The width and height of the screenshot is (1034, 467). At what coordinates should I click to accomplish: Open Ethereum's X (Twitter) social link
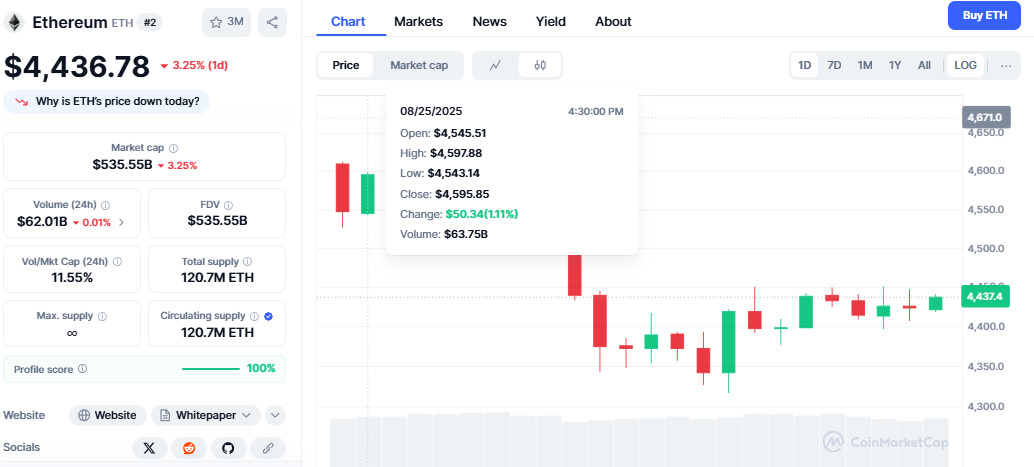point(150,448)
